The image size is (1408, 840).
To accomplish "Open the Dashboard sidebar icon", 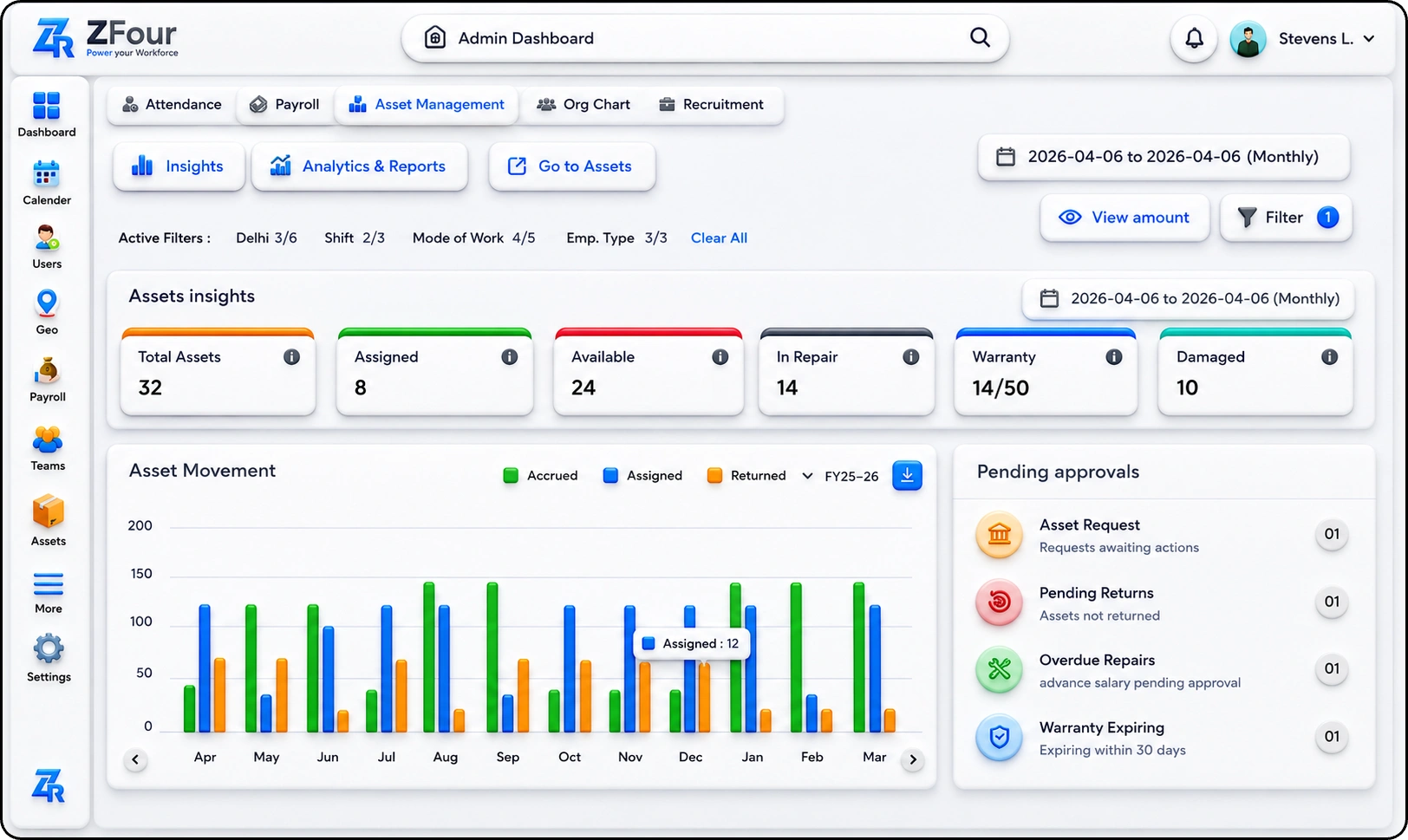I will tap(46, 106).
